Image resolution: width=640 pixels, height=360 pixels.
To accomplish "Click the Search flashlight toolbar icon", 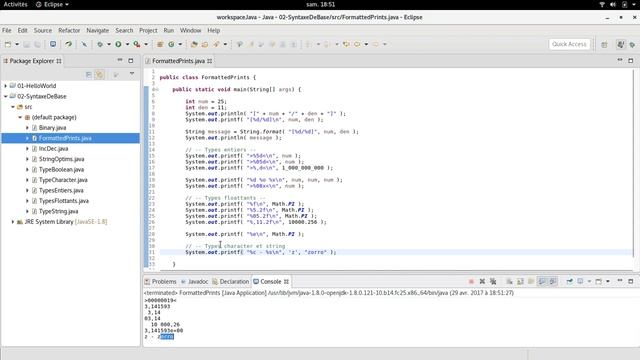I will tap(216, 44).
